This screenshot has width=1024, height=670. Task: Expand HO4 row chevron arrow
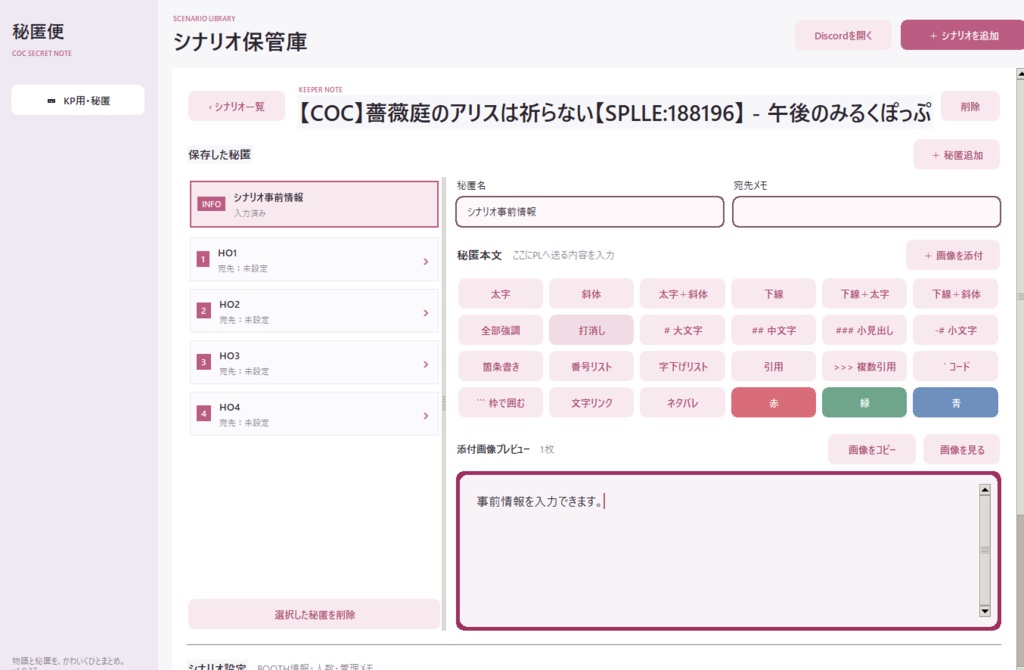426,415
